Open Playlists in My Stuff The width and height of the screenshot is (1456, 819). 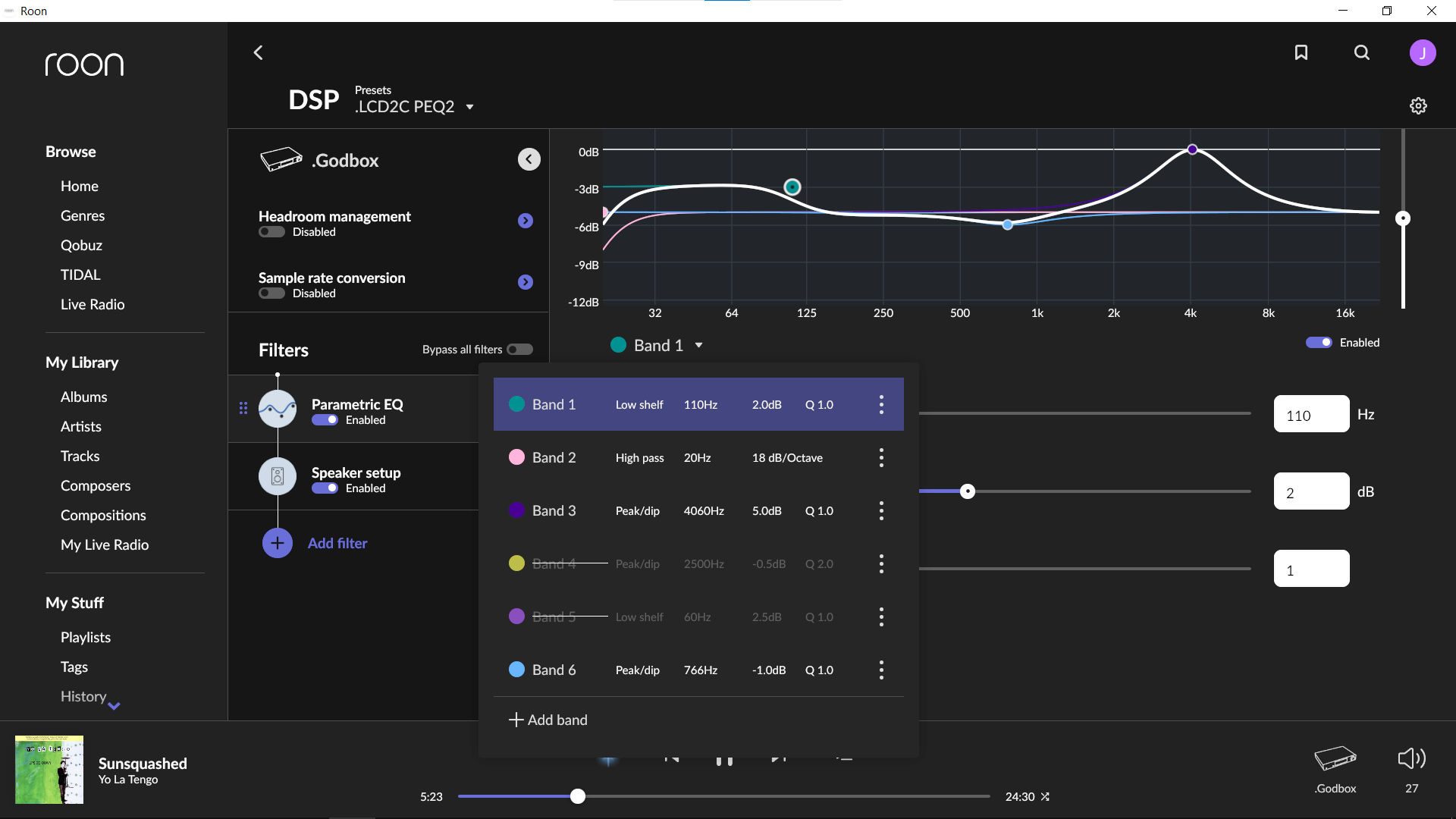[86, 637]
